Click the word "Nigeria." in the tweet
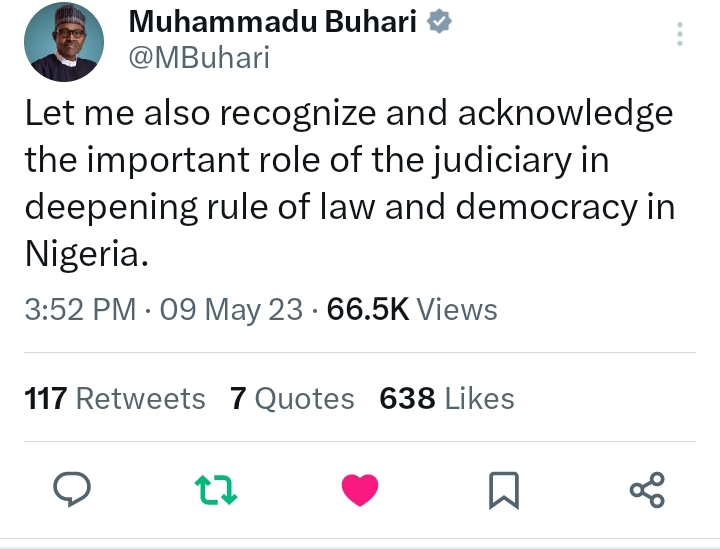This screenshot has width=720, height=549. click(87, 254)
